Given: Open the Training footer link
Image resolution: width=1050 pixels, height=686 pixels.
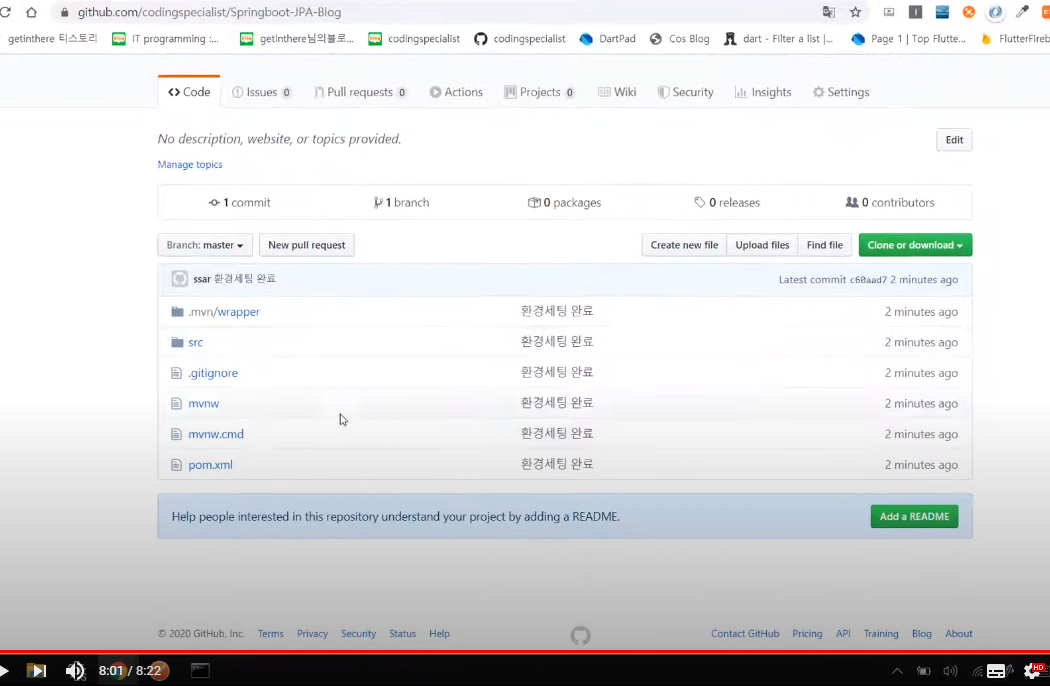Looking at the screenshot, I should (881, 634).
